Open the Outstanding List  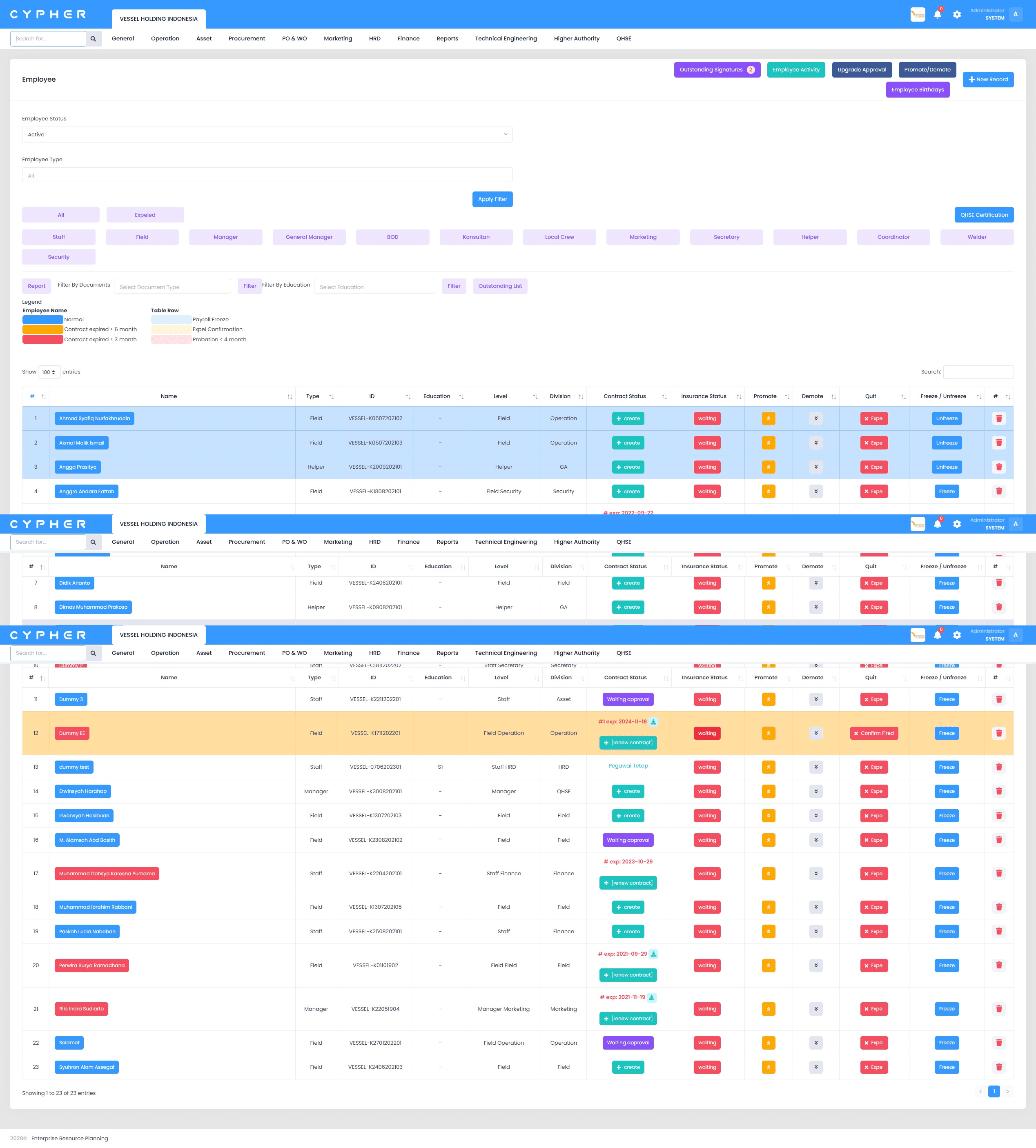[500, 286]
